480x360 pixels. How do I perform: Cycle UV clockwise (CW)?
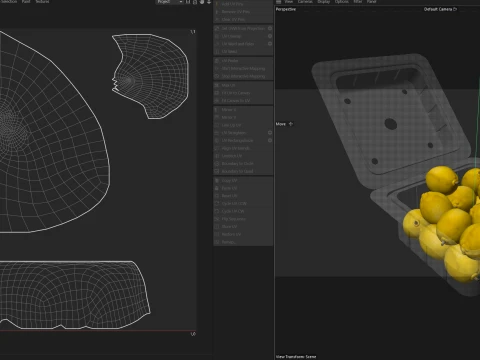[243, 211]
